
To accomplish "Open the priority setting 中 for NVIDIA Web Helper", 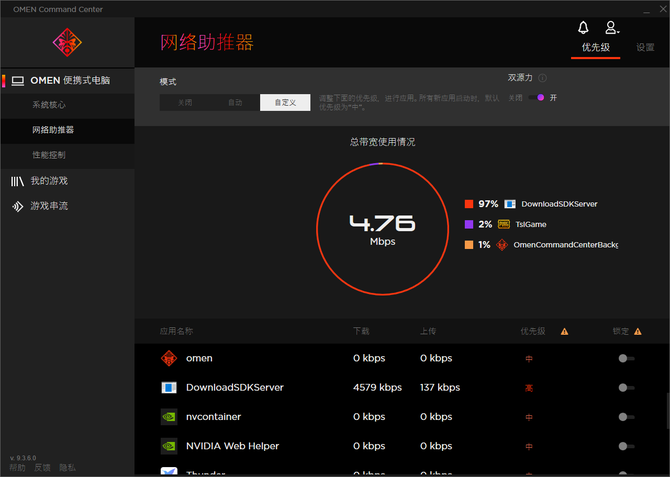I will click(x=529, y=447).
